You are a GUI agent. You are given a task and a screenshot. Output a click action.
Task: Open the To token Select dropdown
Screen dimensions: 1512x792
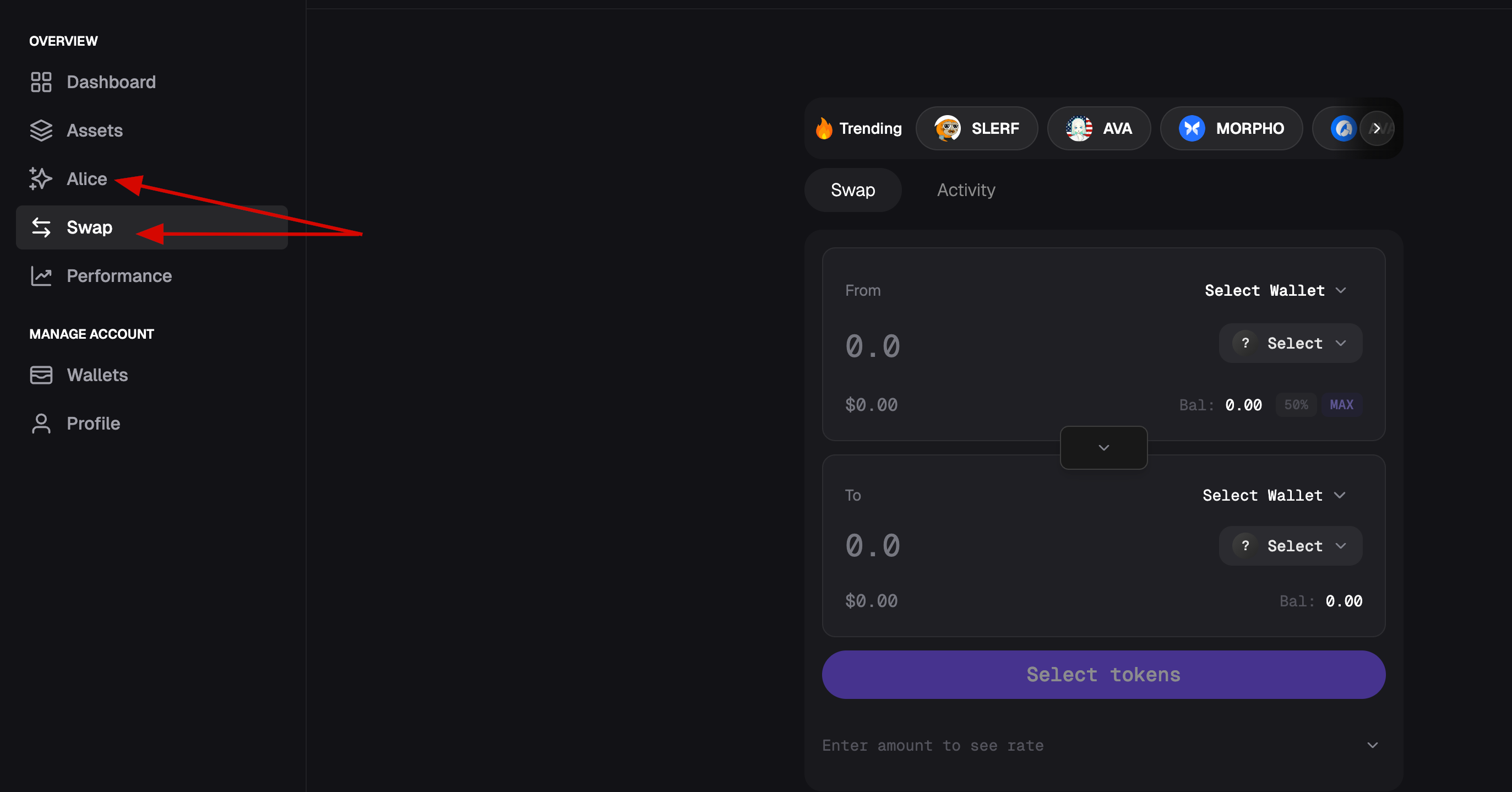1290,546
